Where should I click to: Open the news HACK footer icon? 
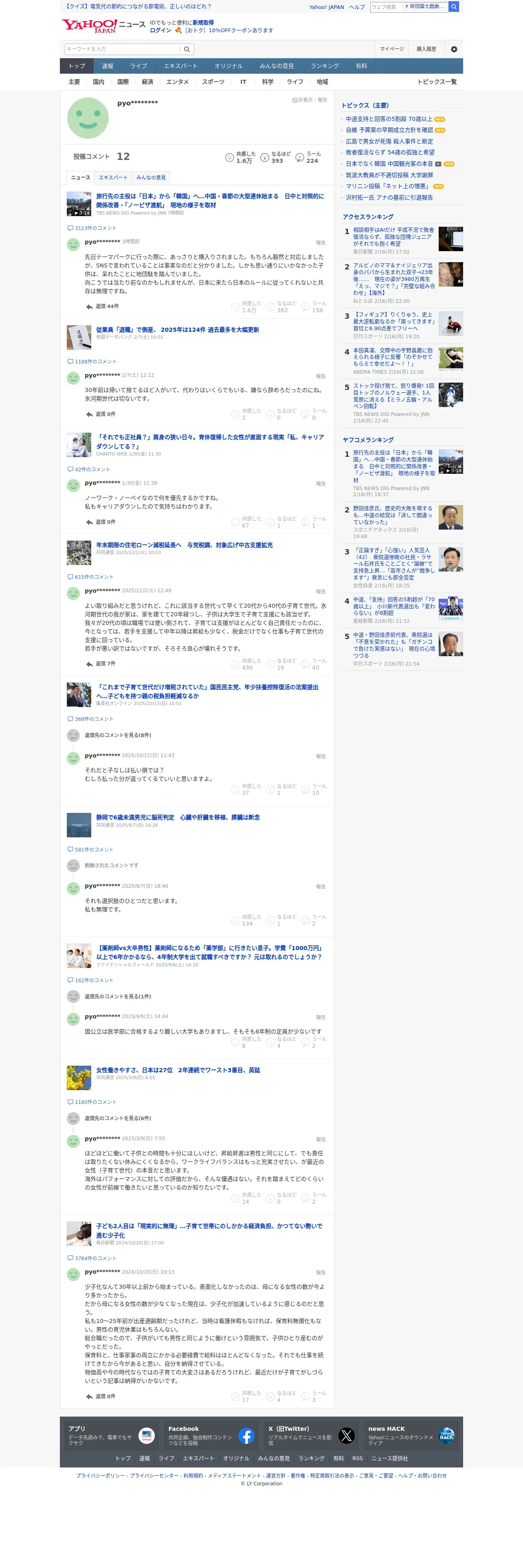(x=446, y=1435)
